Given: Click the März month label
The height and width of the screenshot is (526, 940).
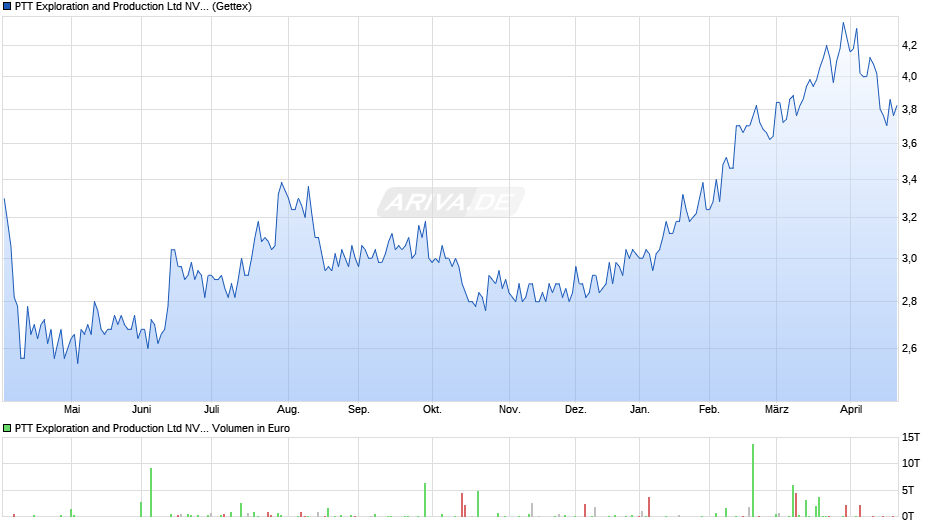Looking at the screenshot, I should pos(776,410).
